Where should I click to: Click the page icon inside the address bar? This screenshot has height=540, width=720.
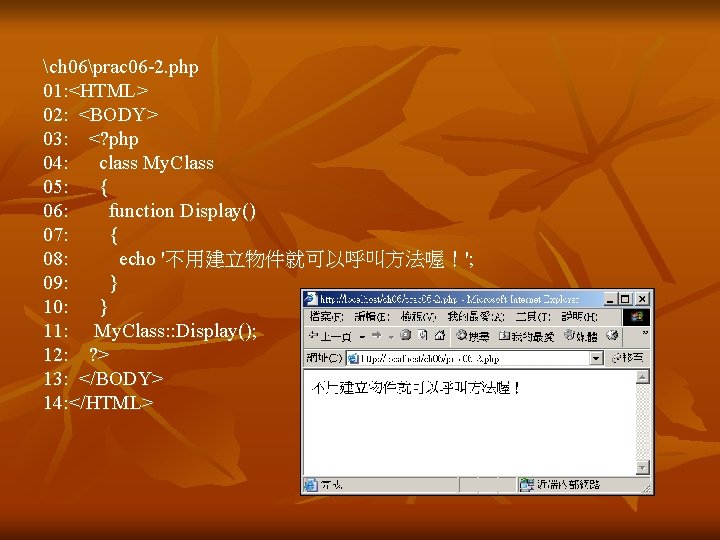[x=353, y=358]
